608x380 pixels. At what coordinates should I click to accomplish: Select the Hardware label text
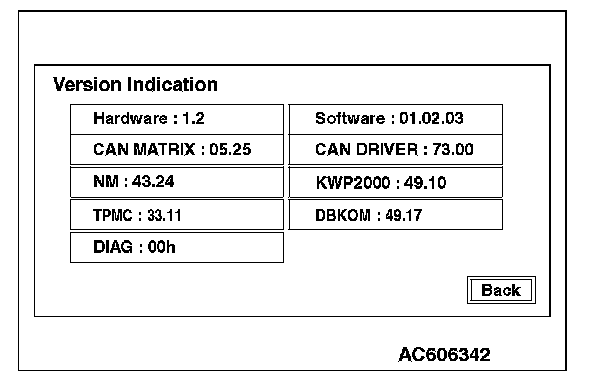[130, 118]
